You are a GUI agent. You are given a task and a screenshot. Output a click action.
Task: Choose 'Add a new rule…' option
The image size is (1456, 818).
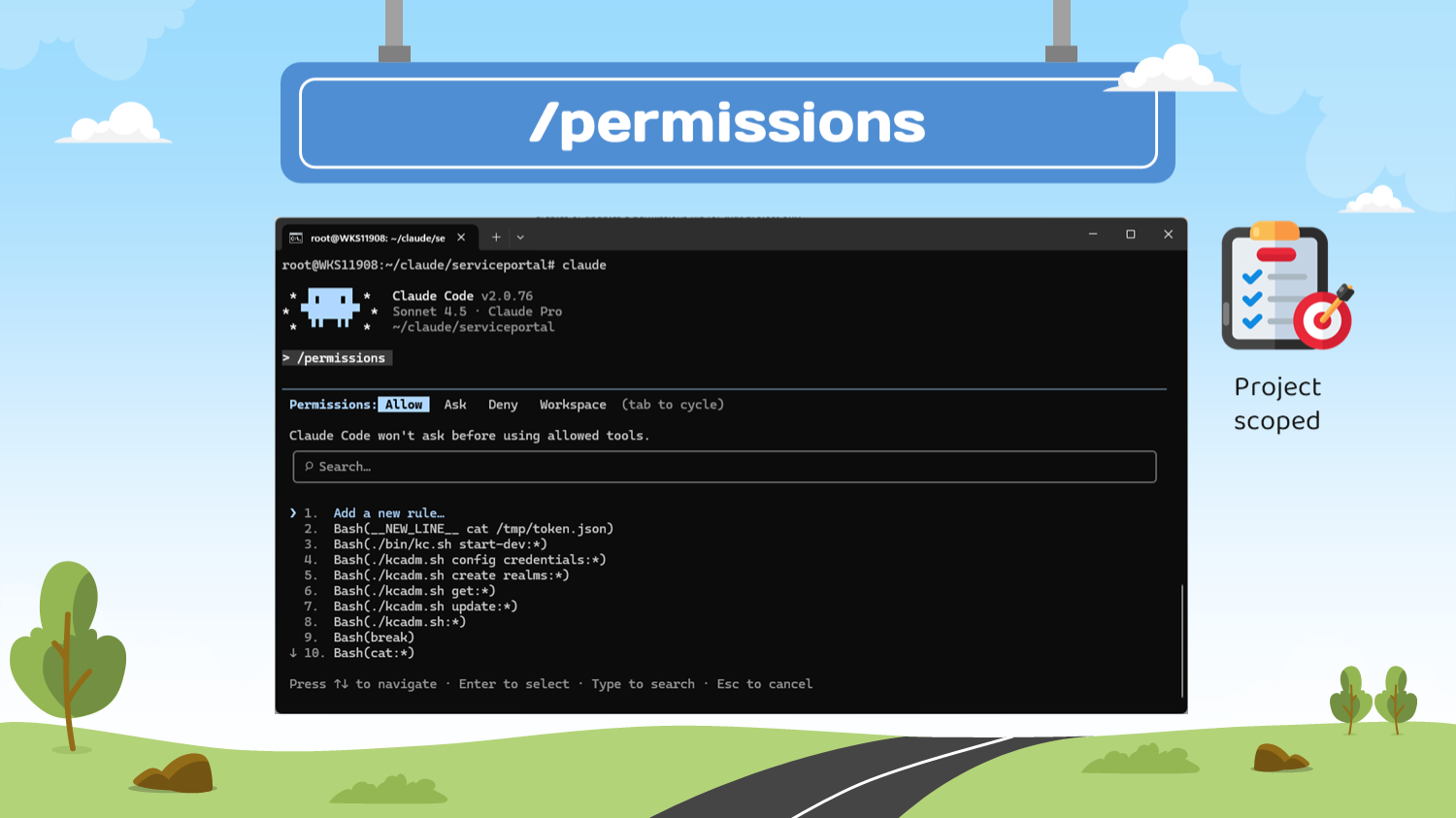click(x=388, y=513)
